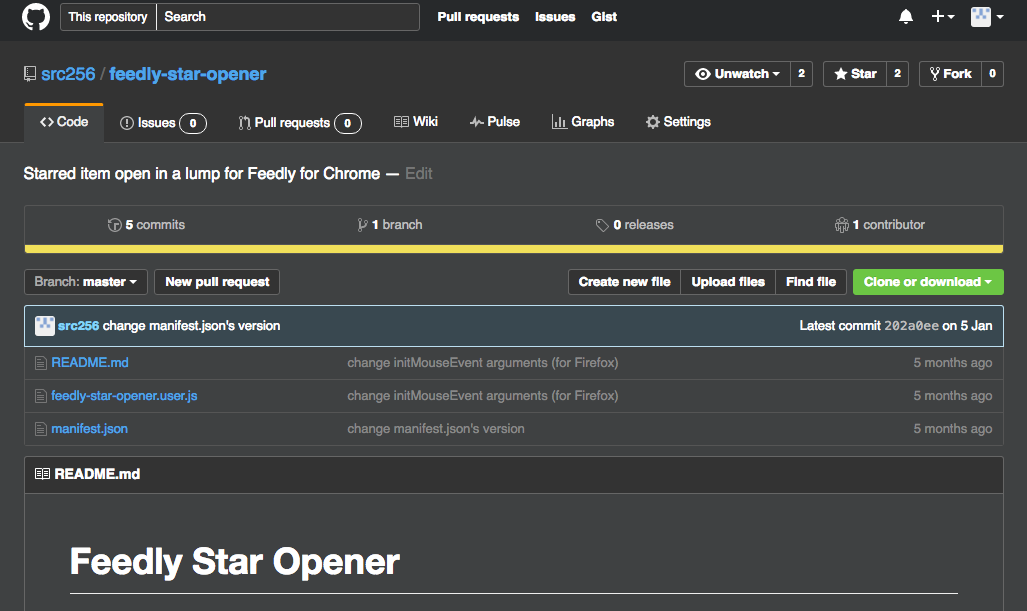Open feedly-star-opener.user.js file
1027x611 pixels.
[x=124, y=396]
